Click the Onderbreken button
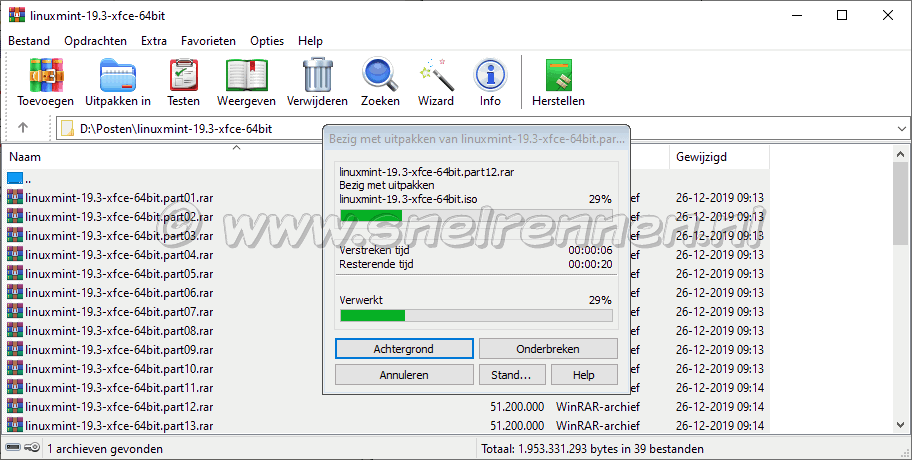The width and height of the screenshot is (912, 460). [548, 349]
